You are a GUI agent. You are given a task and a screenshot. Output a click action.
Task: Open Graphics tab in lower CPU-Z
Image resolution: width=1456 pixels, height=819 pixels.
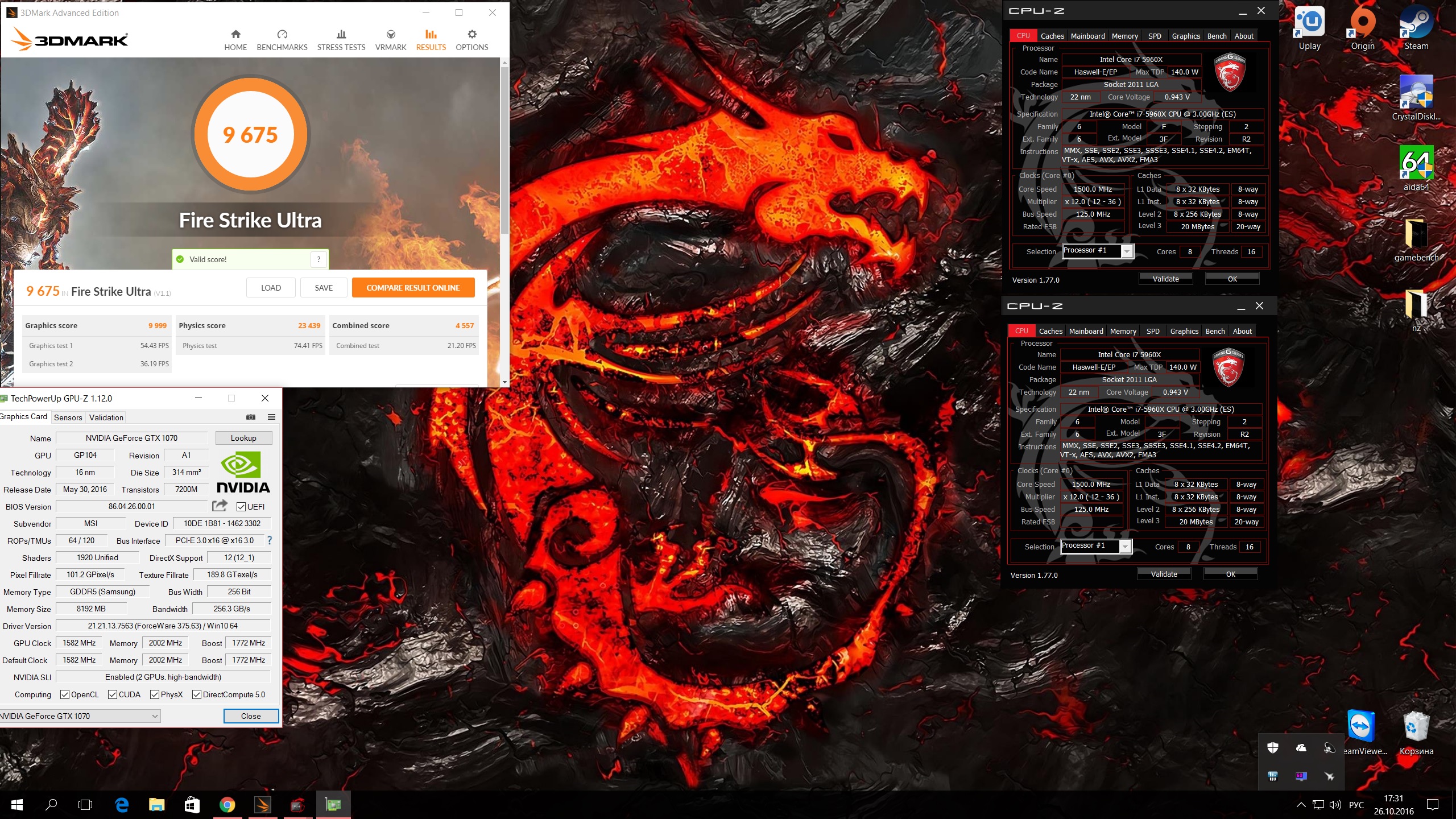point(1184,331)
